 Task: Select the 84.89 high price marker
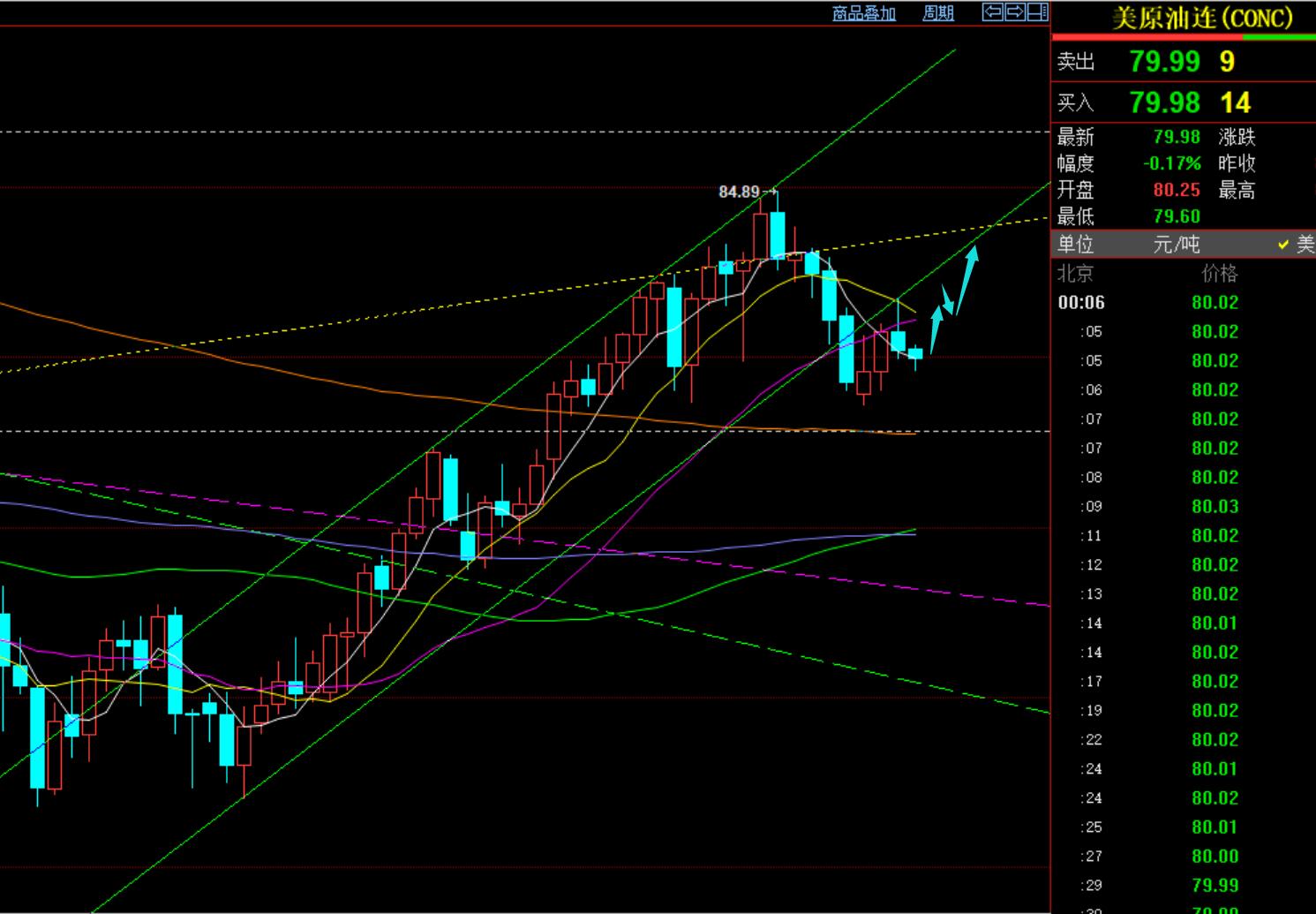(x=739, y=192)
